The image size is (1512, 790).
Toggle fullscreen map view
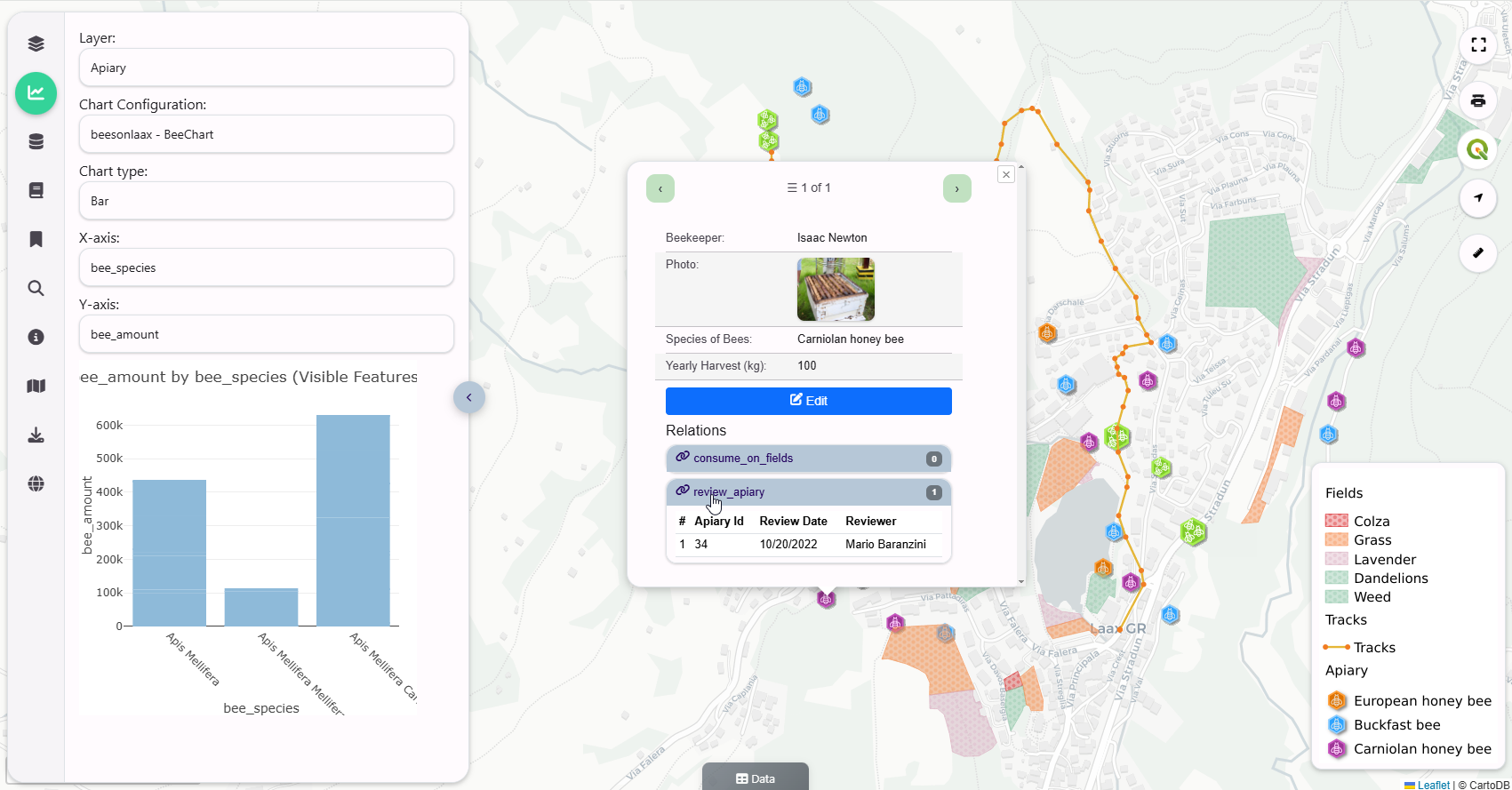point(1478,44)
